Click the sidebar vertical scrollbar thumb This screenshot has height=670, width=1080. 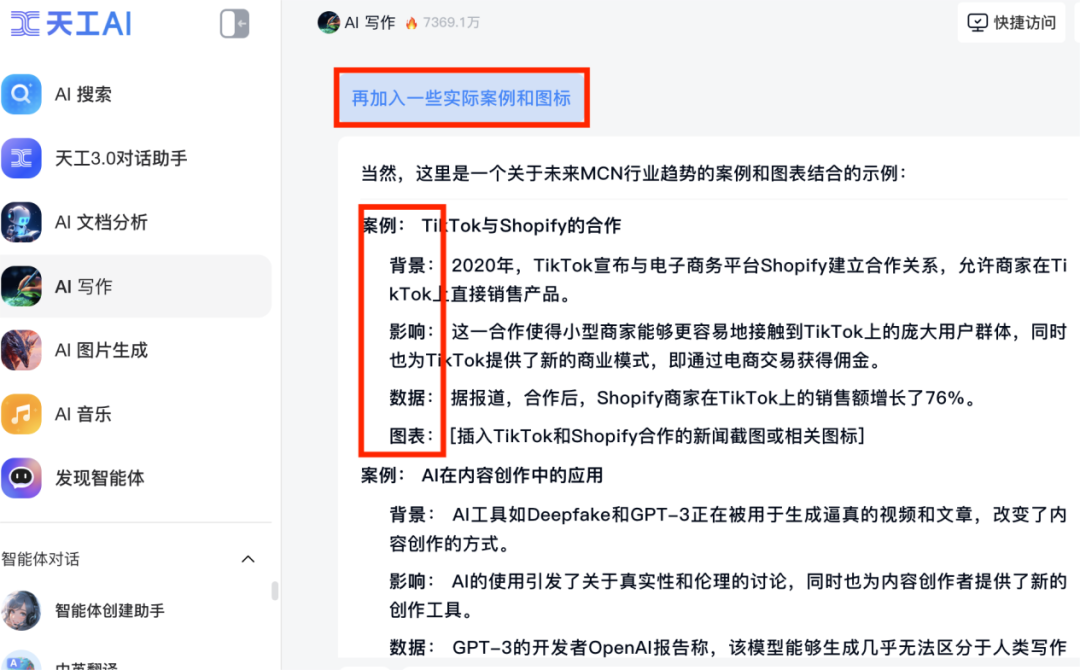275,590
